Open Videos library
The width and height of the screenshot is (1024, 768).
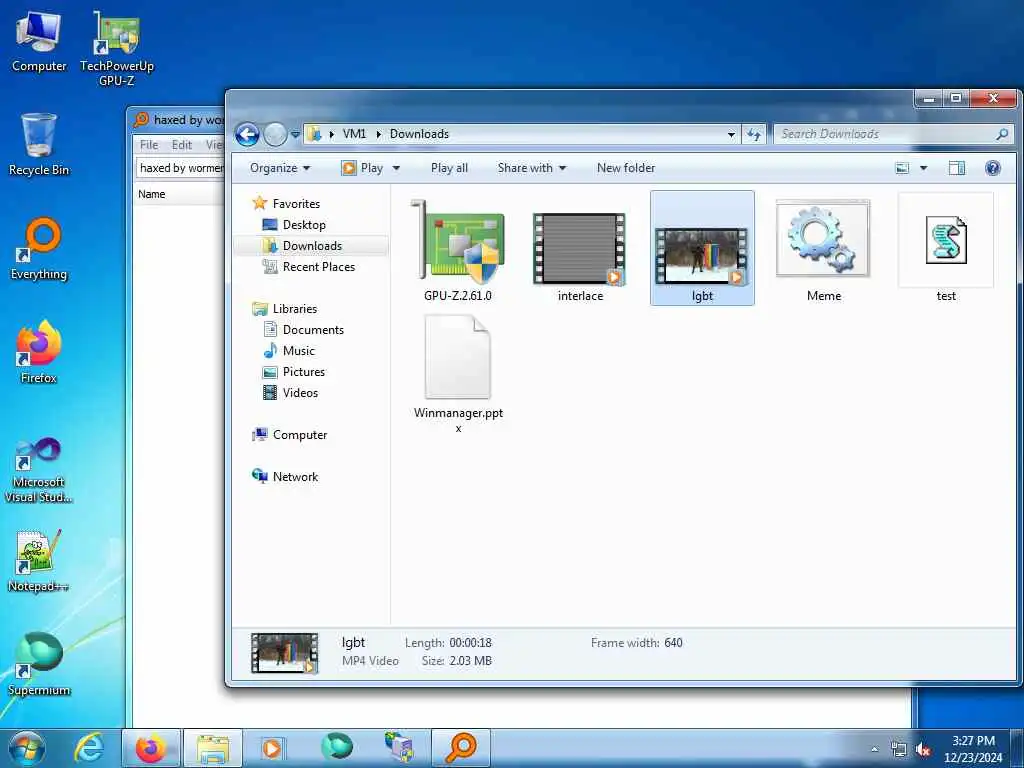click(300, 392)
